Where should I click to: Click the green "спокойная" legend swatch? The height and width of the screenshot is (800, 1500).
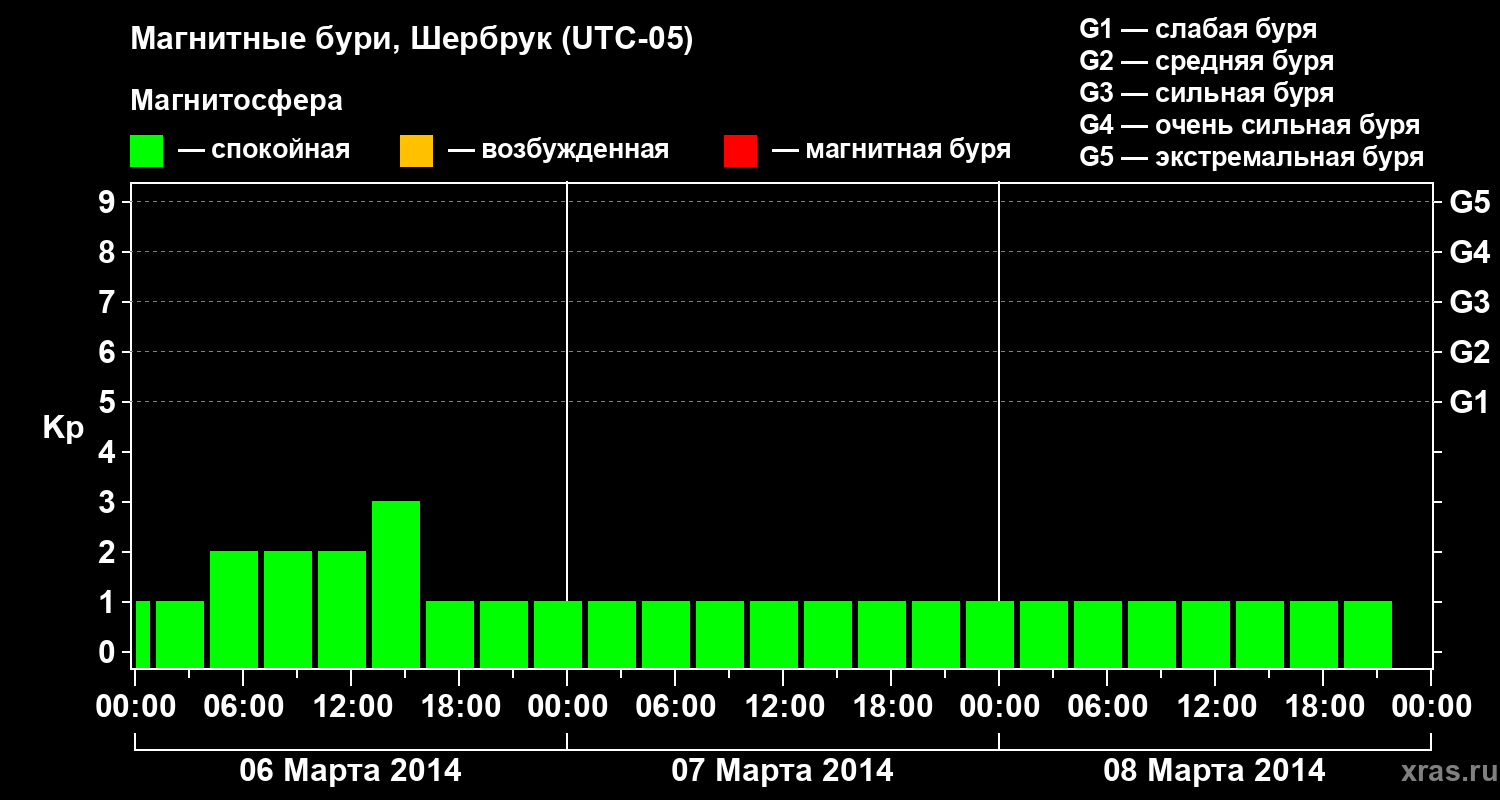click(x=146, y=151)
